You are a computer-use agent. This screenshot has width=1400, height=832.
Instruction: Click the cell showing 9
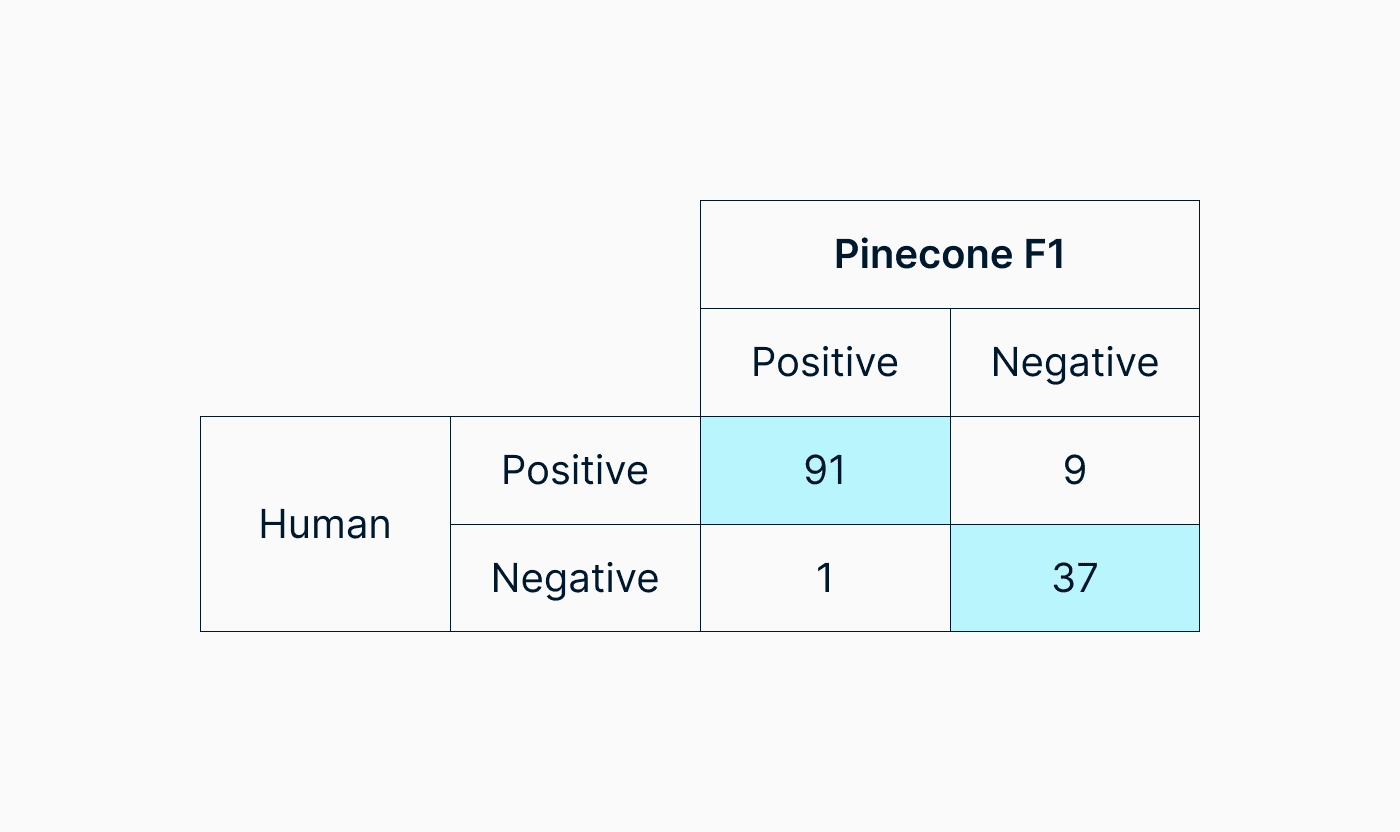pyautogui.click(x=1074, y=470)
